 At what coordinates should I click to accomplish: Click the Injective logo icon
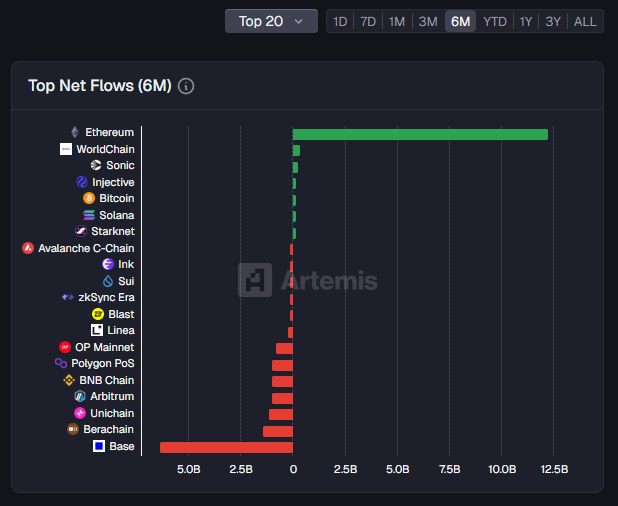pyautogui.click(x=82, y=182)
